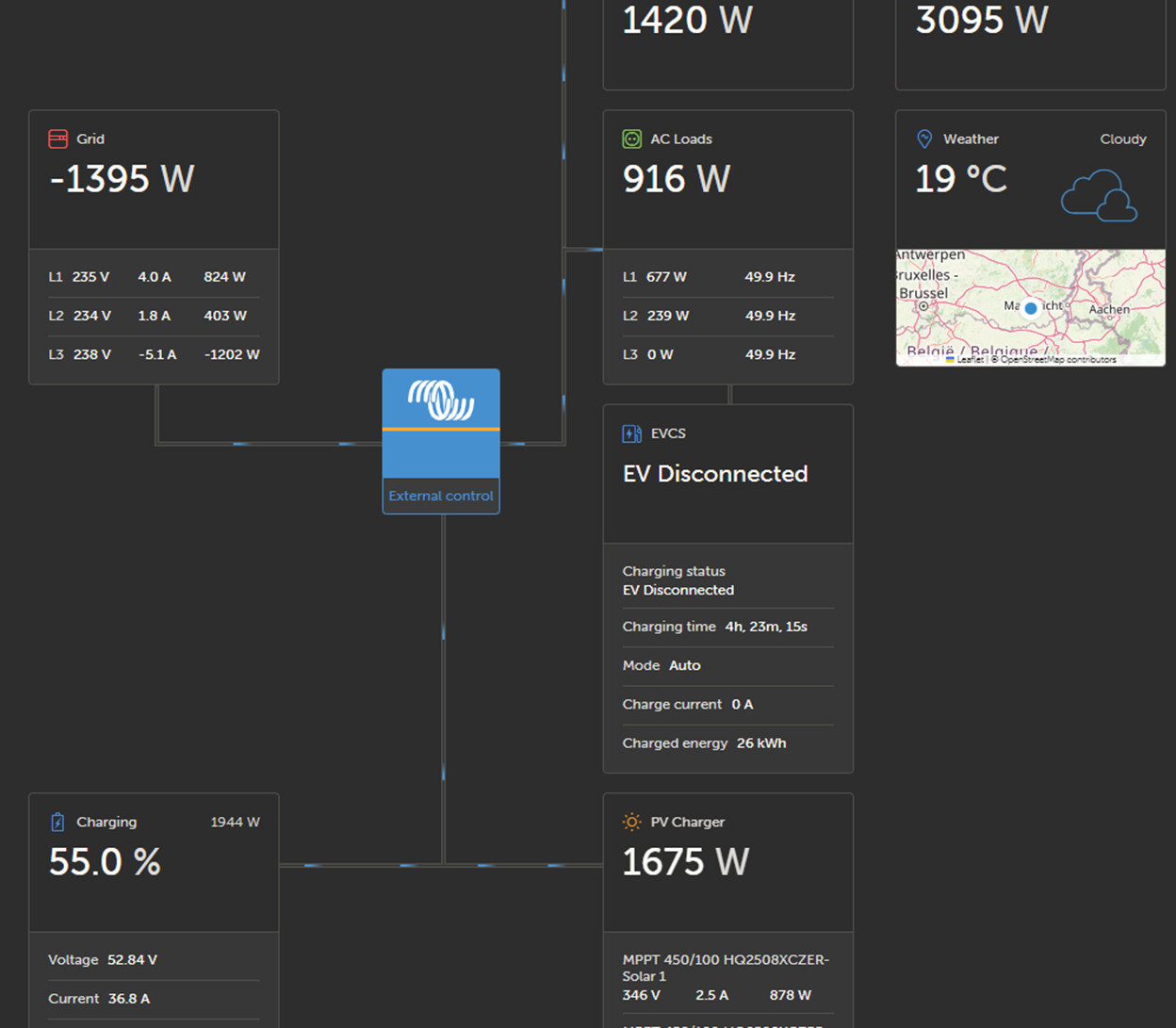This screenshot has height=1028, width=1176.
Task: Click Grid L1 voltage 235 V
Action: [90, 277]
